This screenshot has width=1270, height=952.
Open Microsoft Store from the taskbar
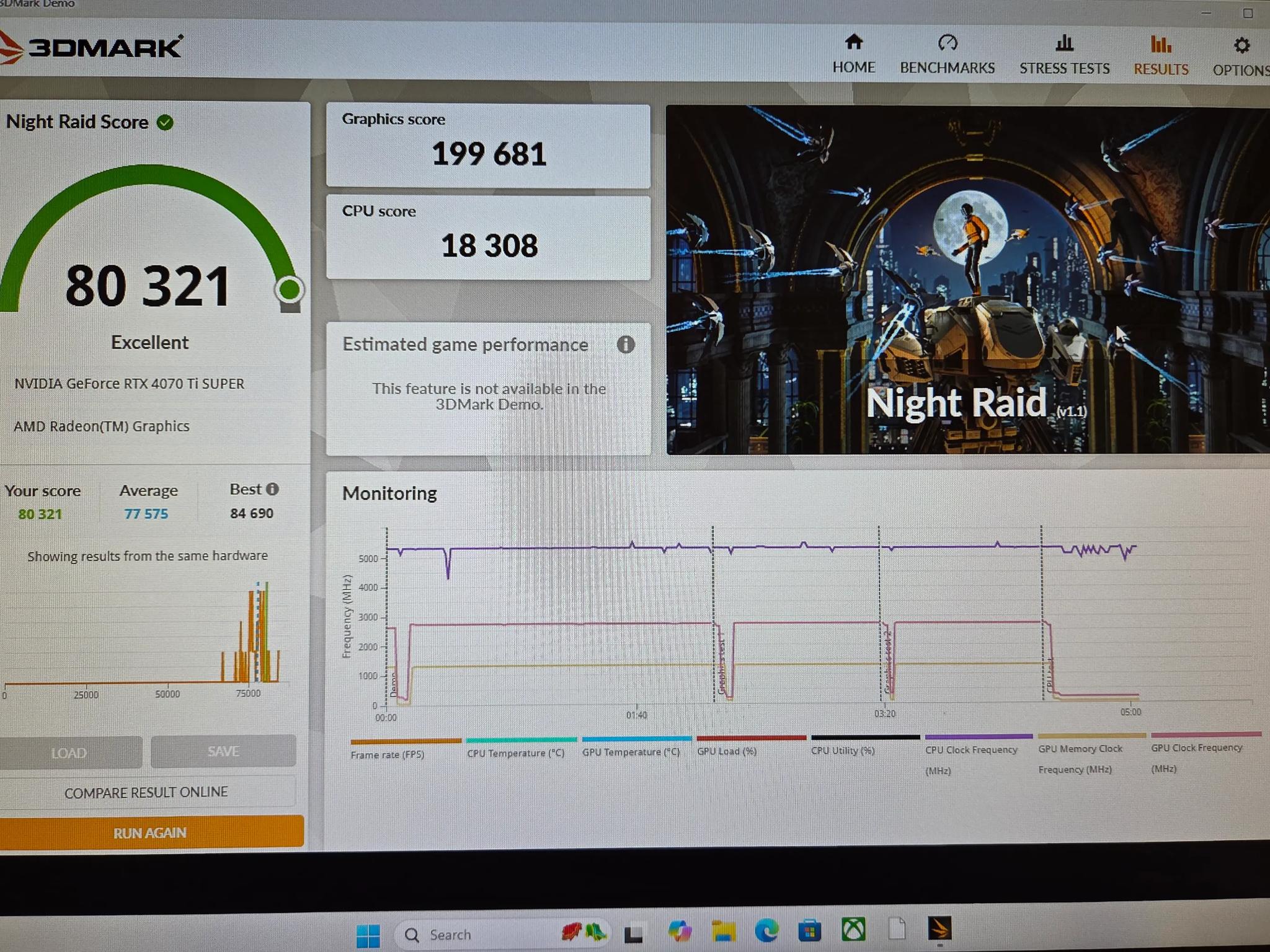click(x=809, y=930)
